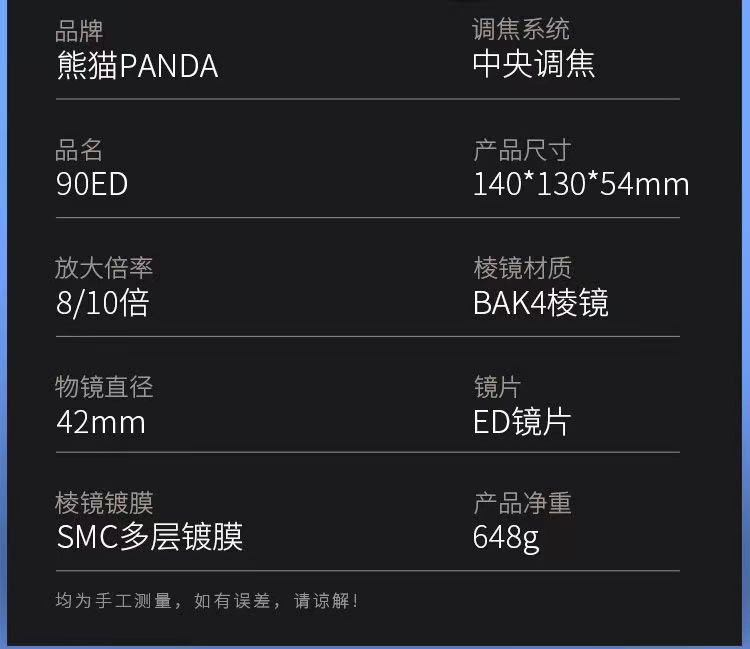Click the 熊猫PANDA brand name text

(x=137, y=66)
